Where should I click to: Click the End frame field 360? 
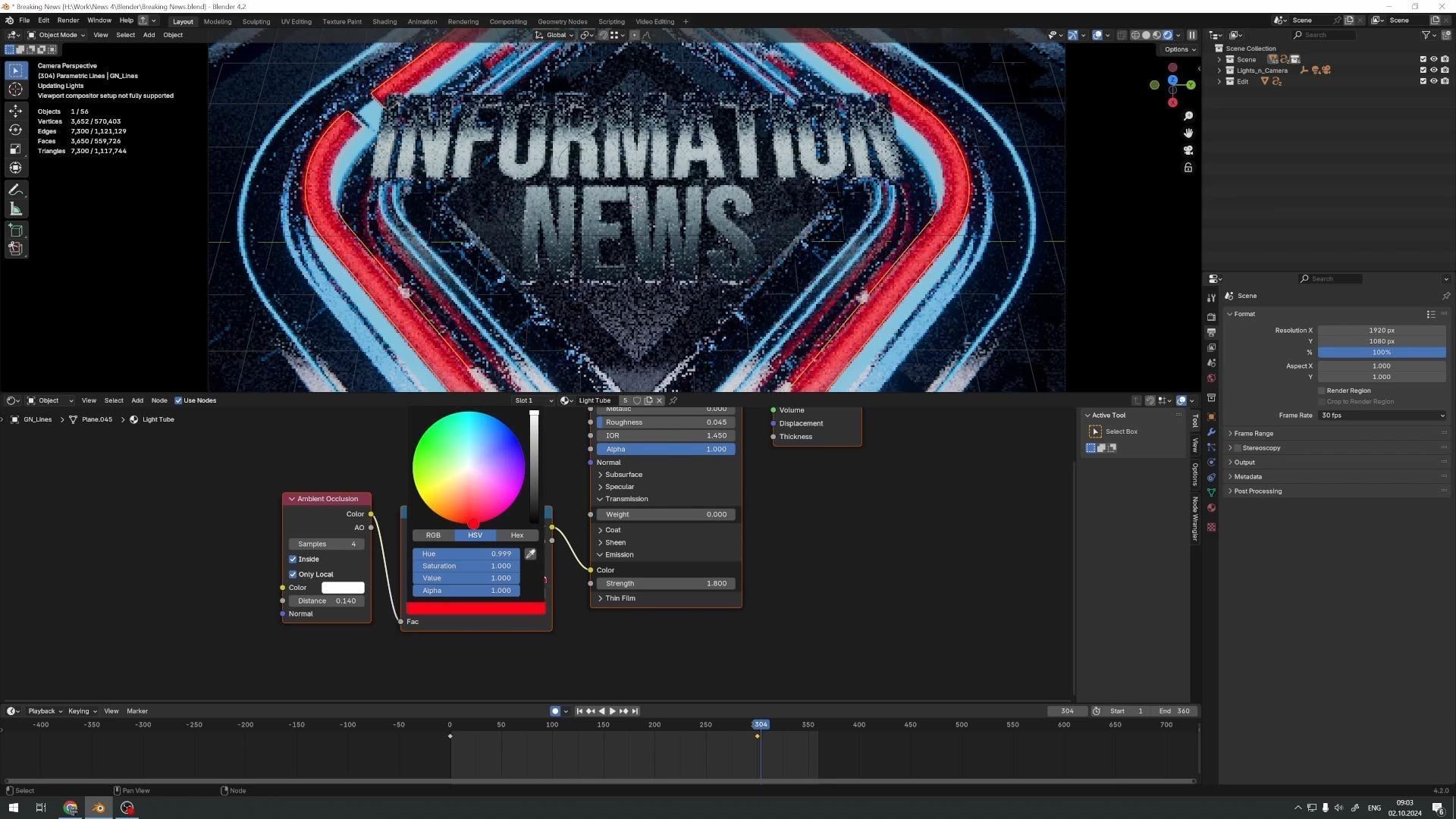pyautogui.click(x=1175, y=711)
